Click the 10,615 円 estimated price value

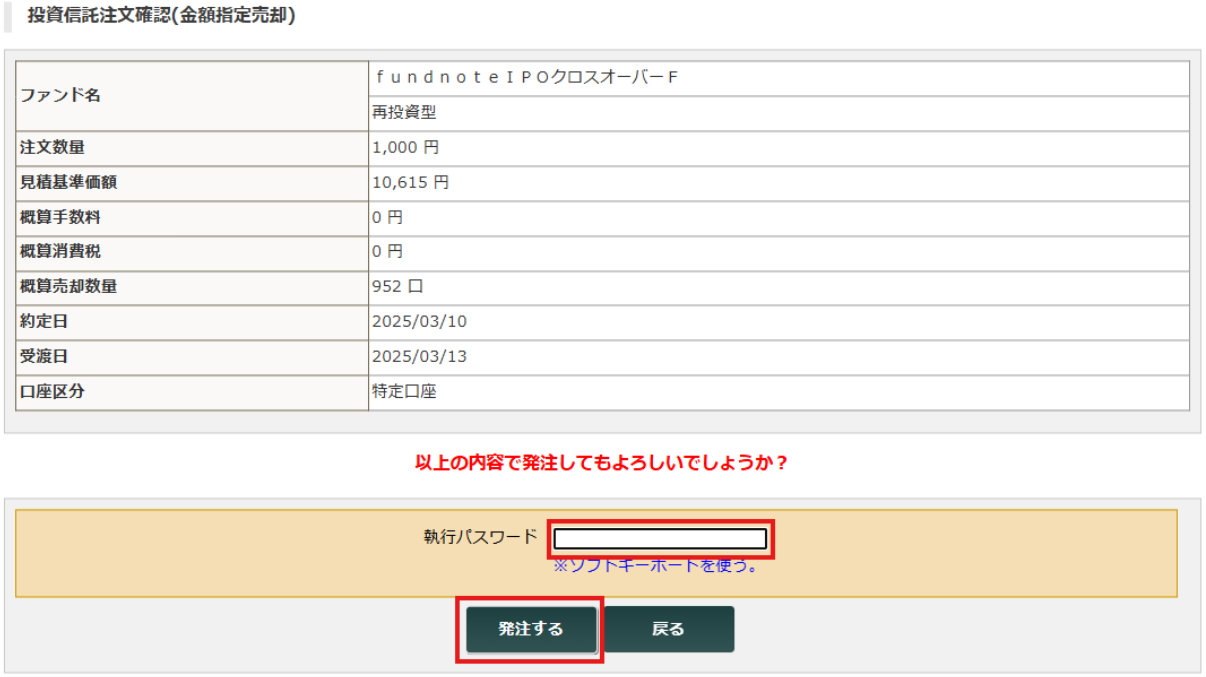[410, 183]
